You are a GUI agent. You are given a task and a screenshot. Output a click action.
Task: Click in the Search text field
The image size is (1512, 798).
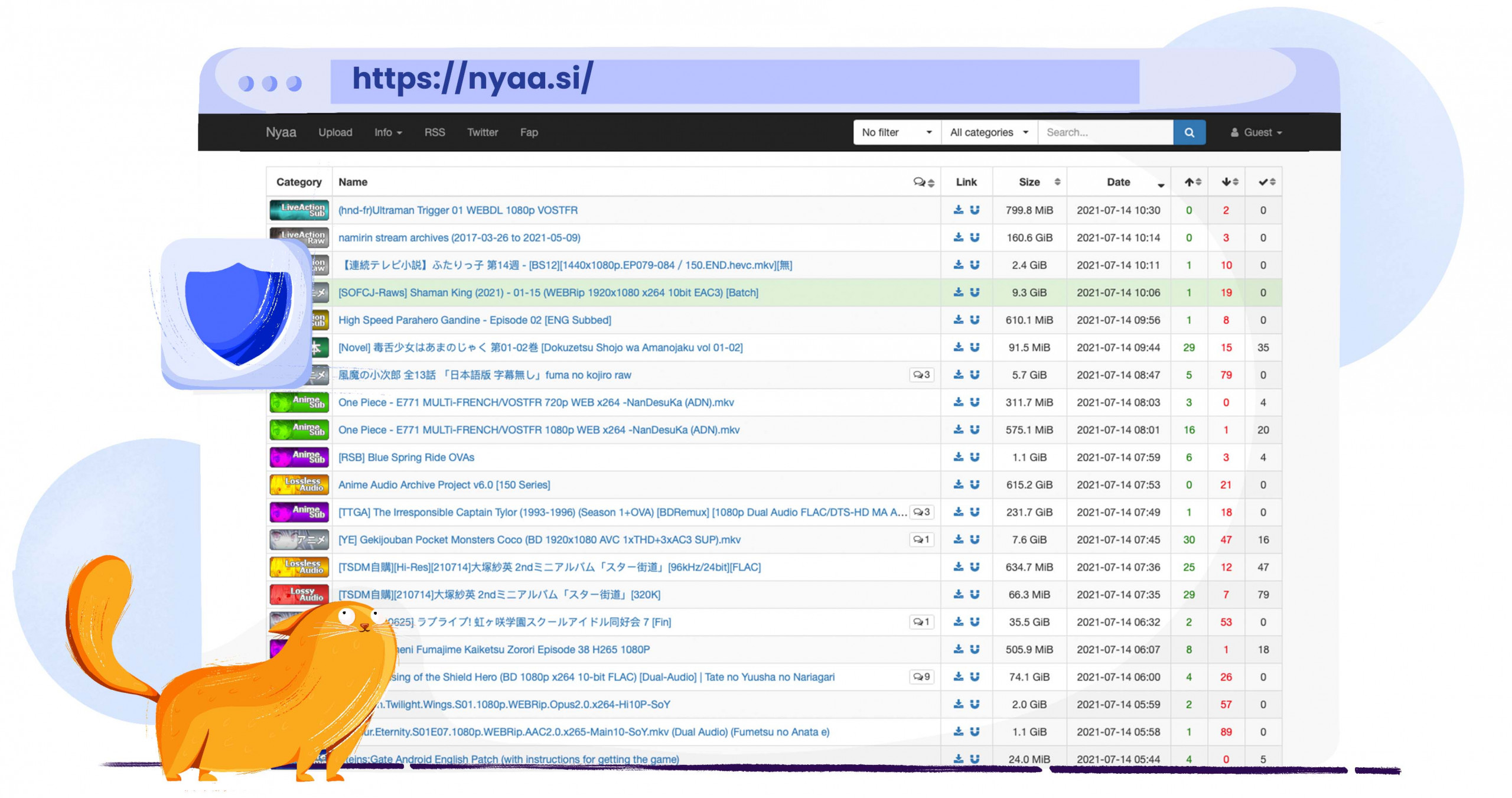tap(1106, 132)
